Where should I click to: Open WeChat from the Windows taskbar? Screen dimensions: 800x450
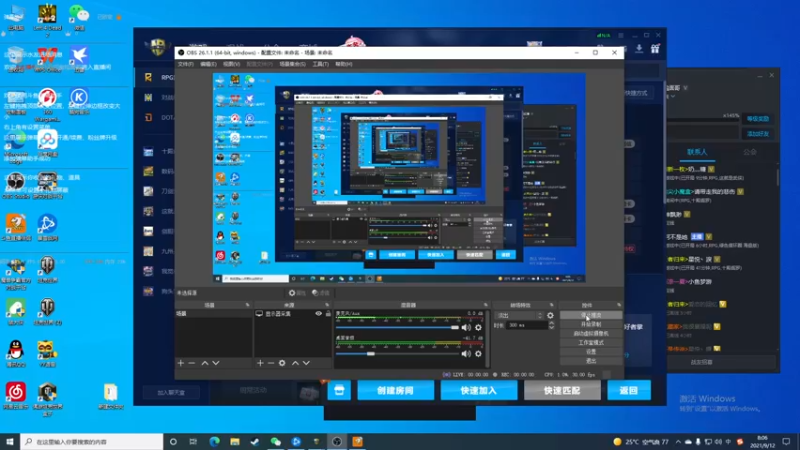276,442
